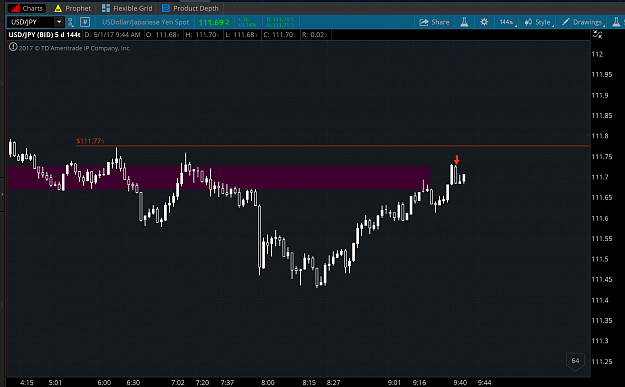Click the 111.5 price axis label
The height and width of the screenshot is (387, 625).
(600, 259)
